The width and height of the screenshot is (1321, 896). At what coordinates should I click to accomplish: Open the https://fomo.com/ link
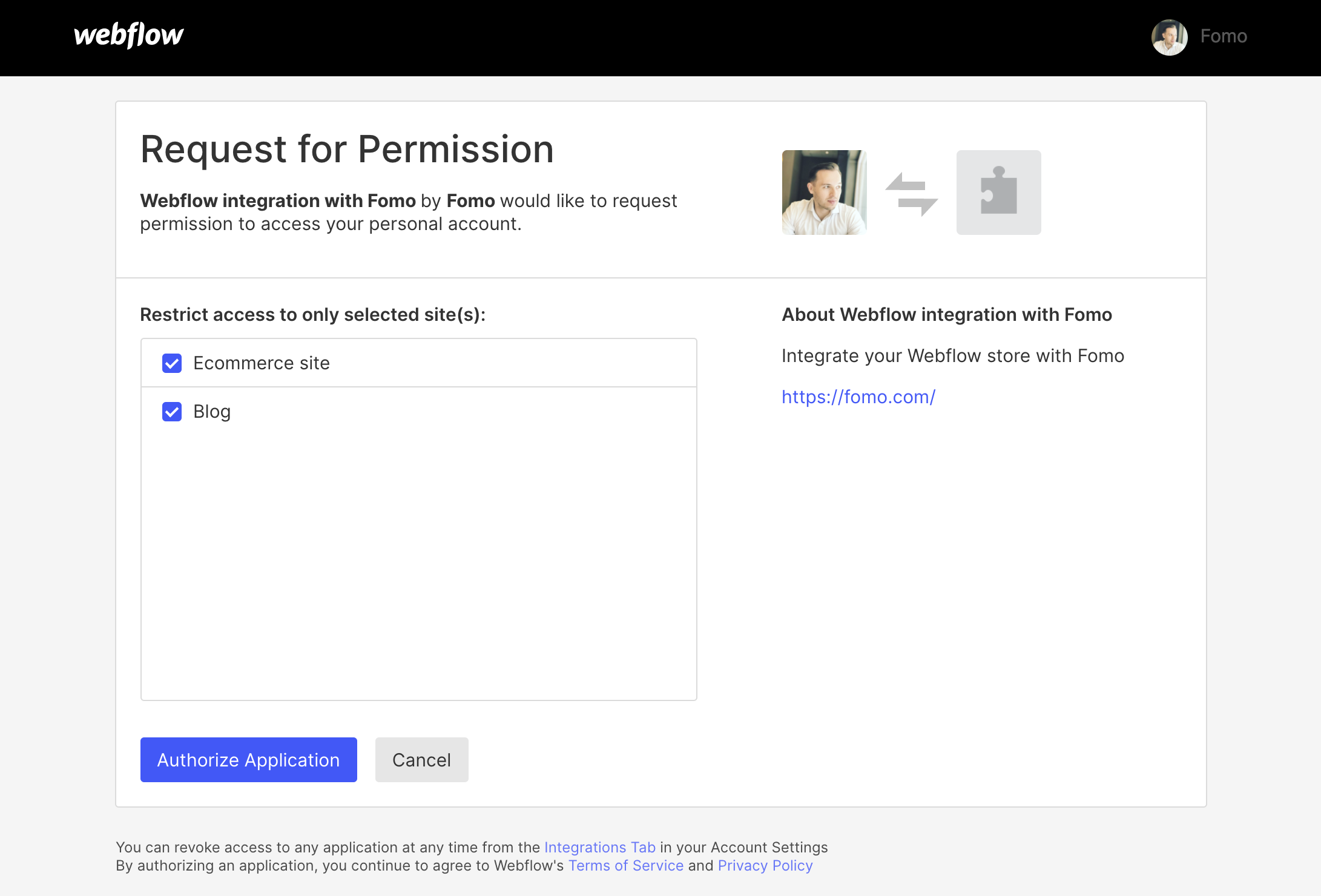pos(858,397)
